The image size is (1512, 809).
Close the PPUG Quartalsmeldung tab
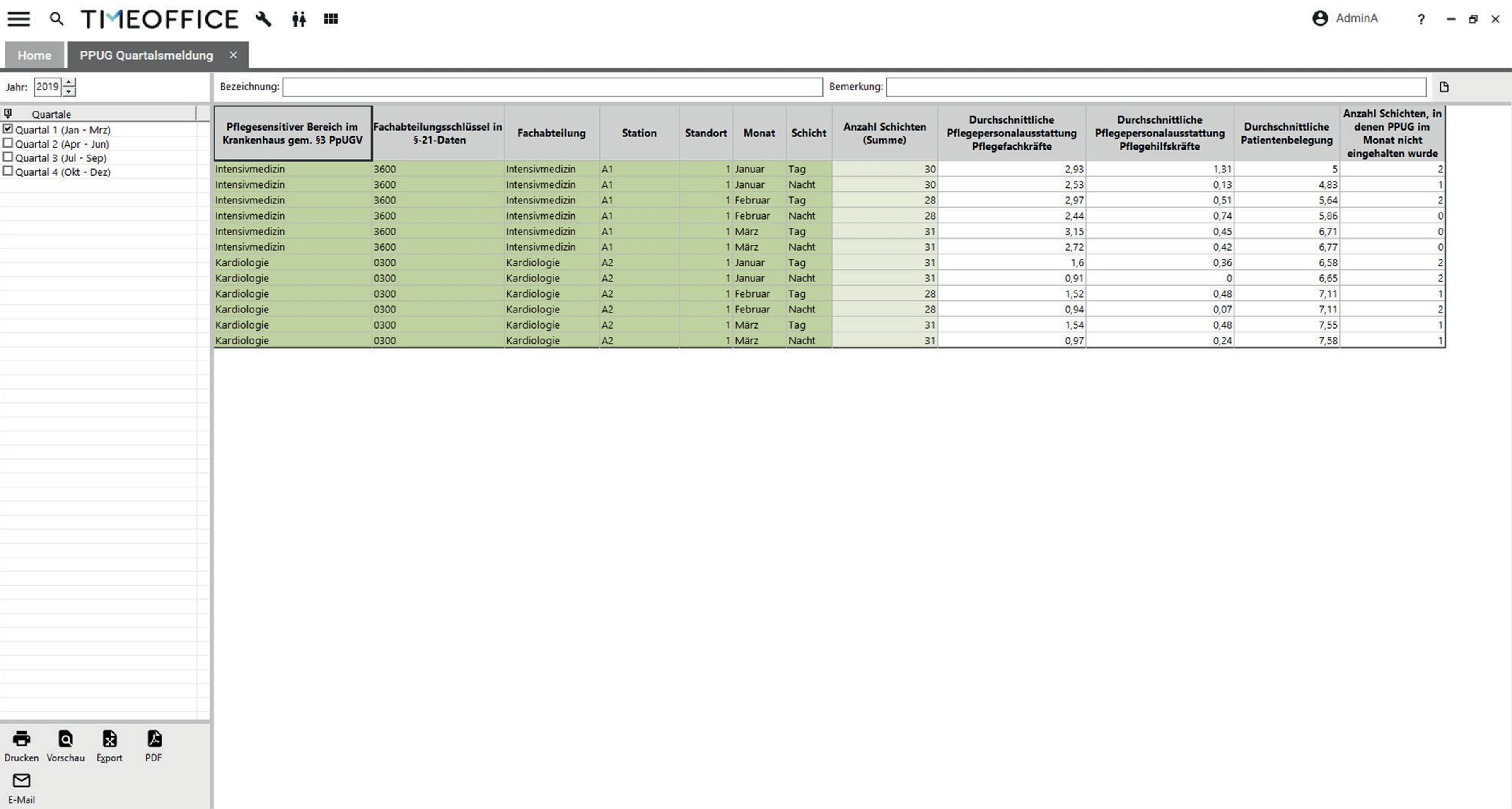coord(233,55)
